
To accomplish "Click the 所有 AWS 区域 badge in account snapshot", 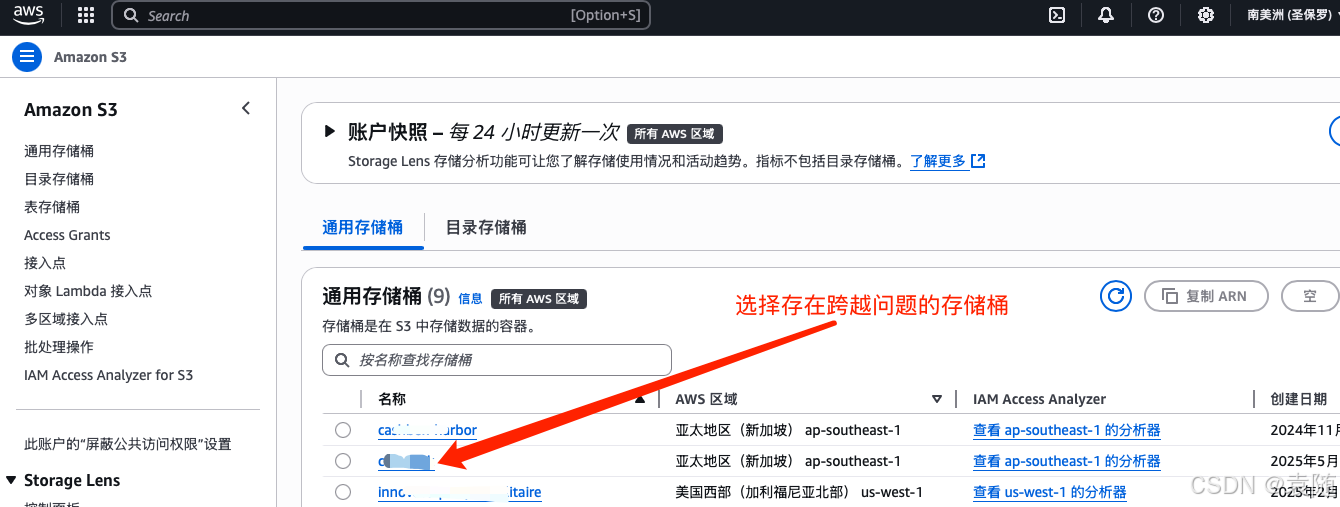I will pyautogui.click(x=675, y=134).
